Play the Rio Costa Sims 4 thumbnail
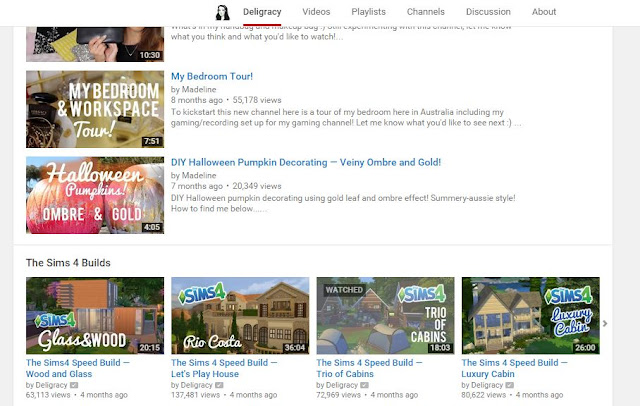640x406 pixels. 240,315
